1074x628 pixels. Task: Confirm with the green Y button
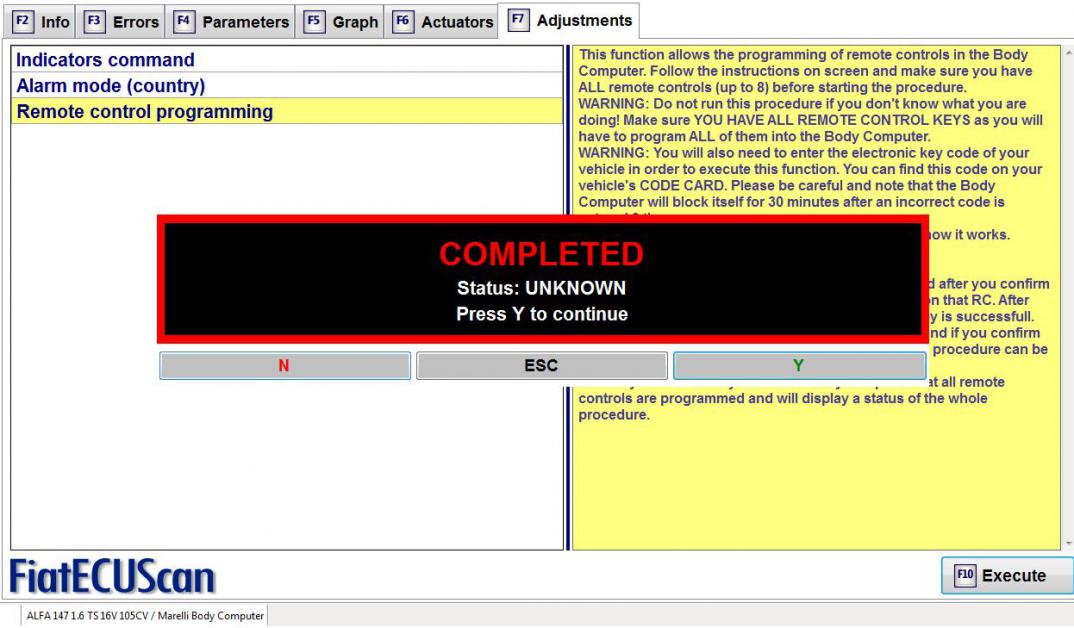[x=799, y=366]
